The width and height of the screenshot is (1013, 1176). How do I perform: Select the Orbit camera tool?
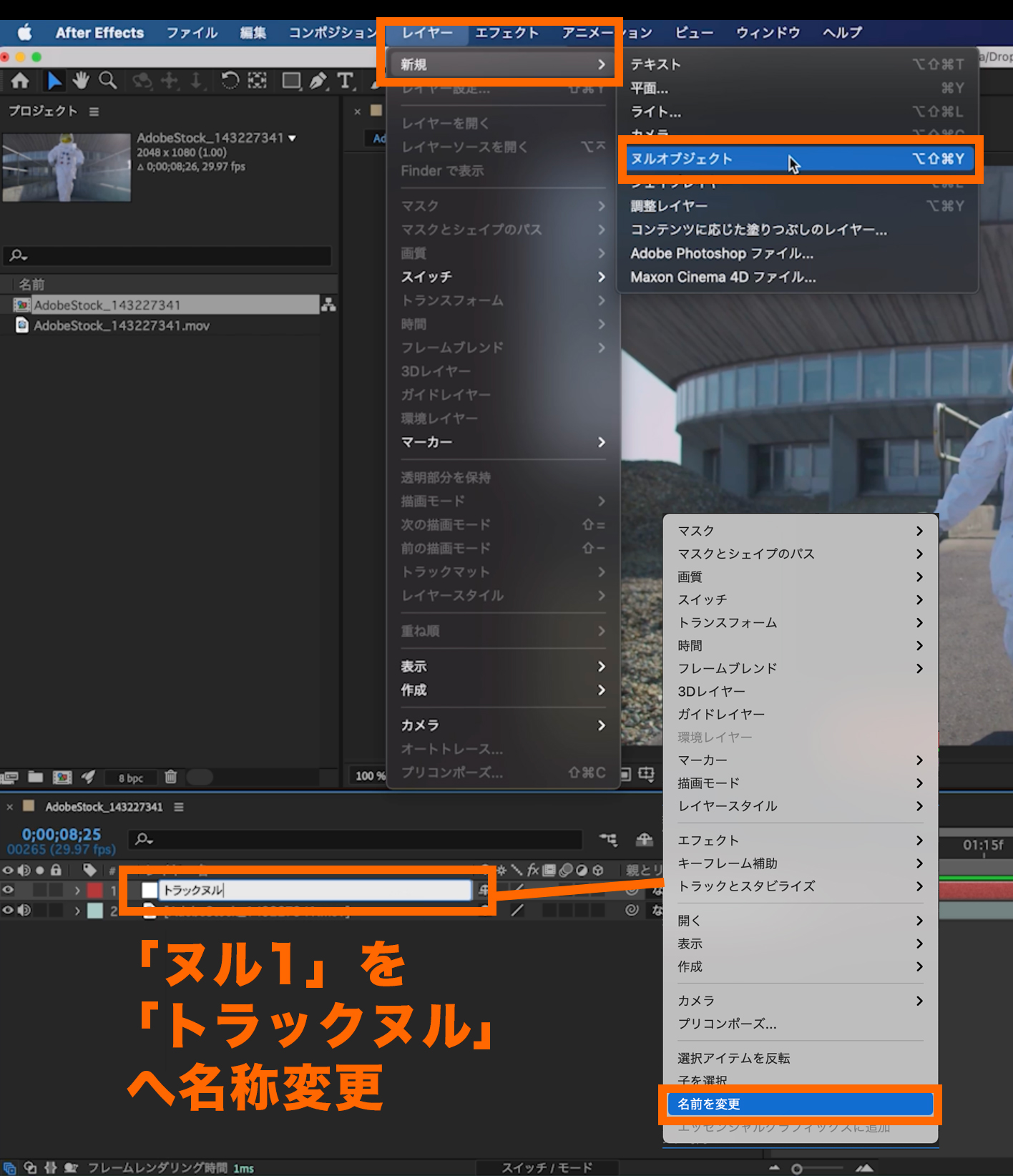coord(142,81)
